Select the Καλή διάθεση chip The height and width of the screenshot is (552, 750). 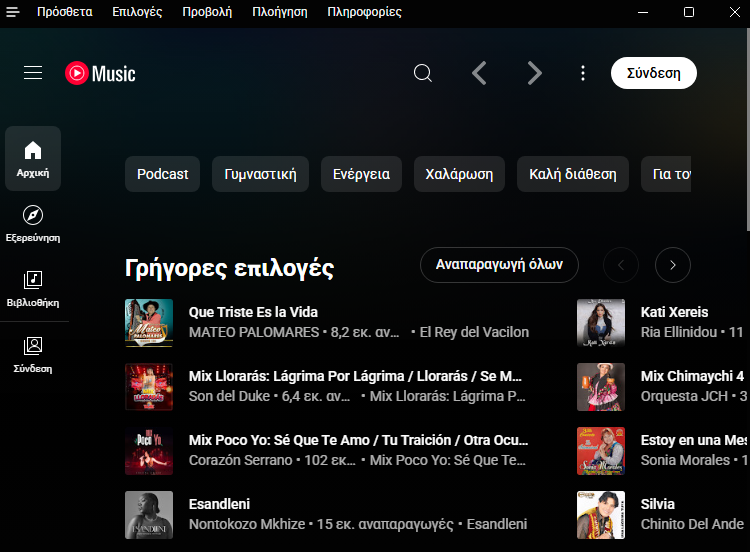573,174
